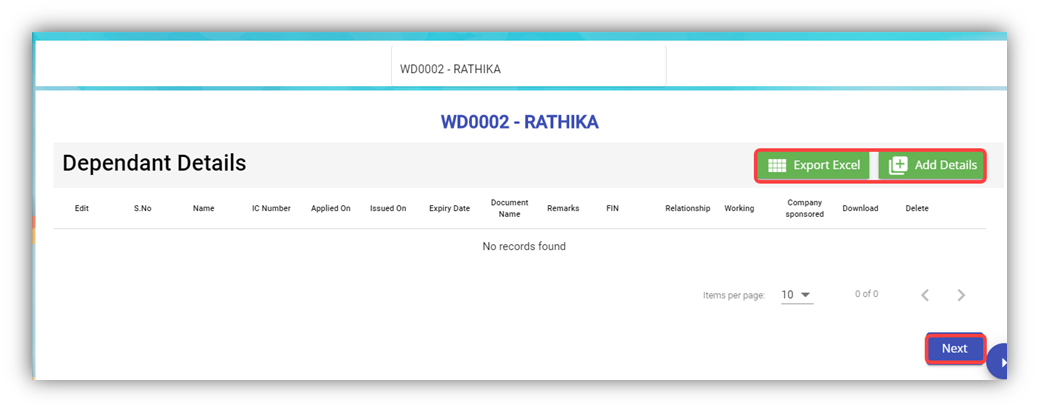Click the Applied On column header
The image size is (1039, 412).
click(331, 209)
